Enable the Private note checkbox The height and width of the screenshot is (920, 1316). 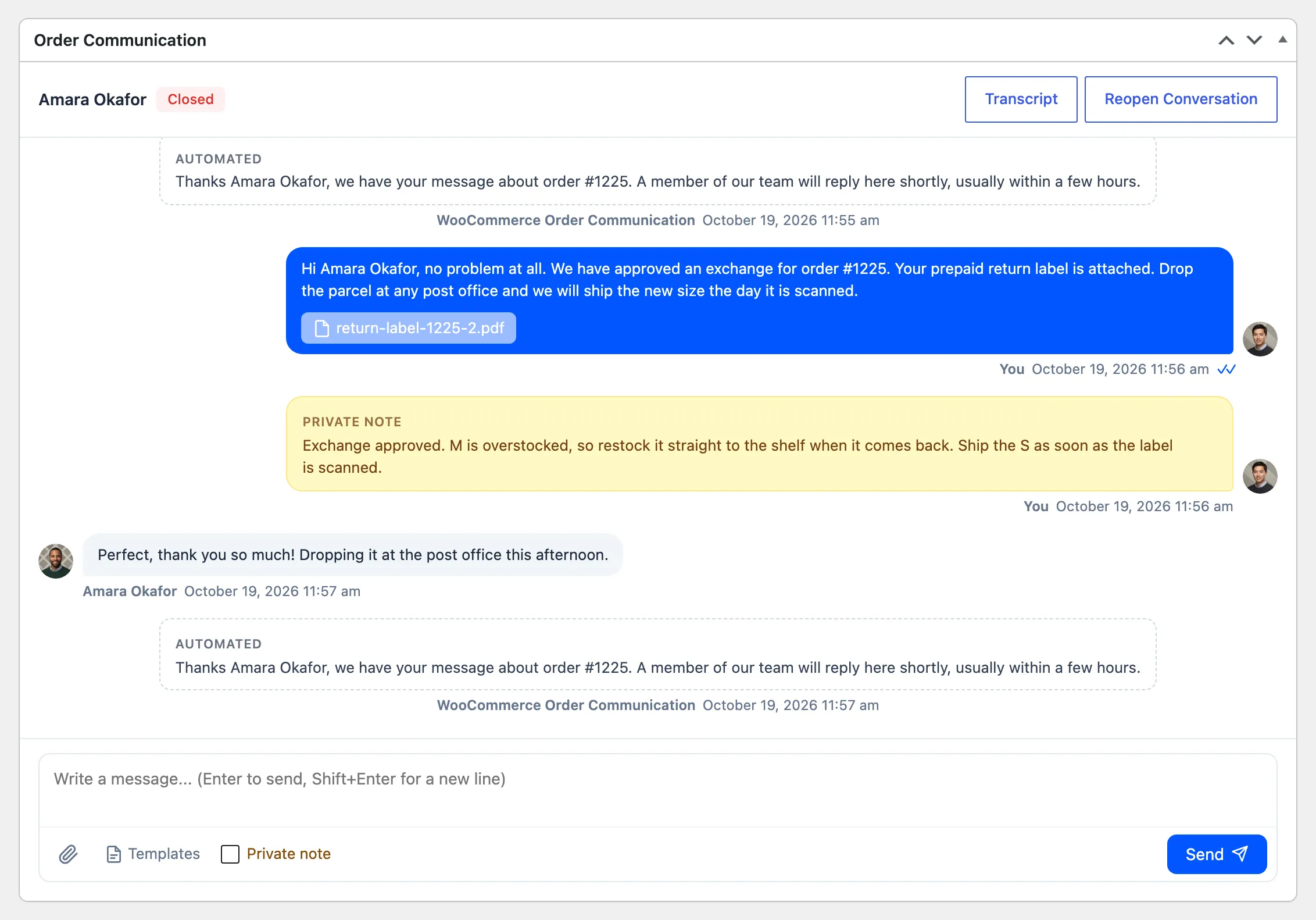(x=230, y=854)
